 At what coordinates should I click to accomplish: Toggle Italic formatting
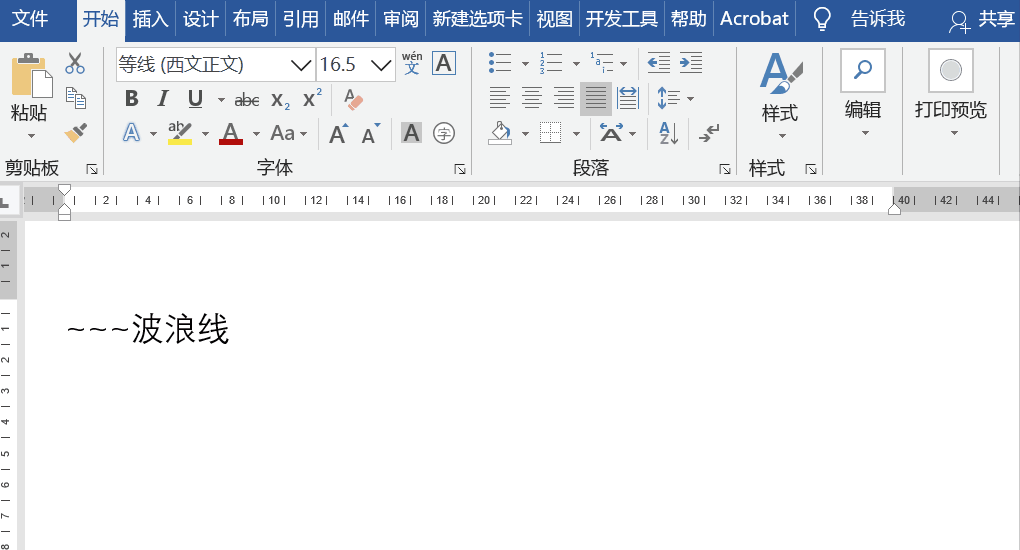click(x=163, y=99)
